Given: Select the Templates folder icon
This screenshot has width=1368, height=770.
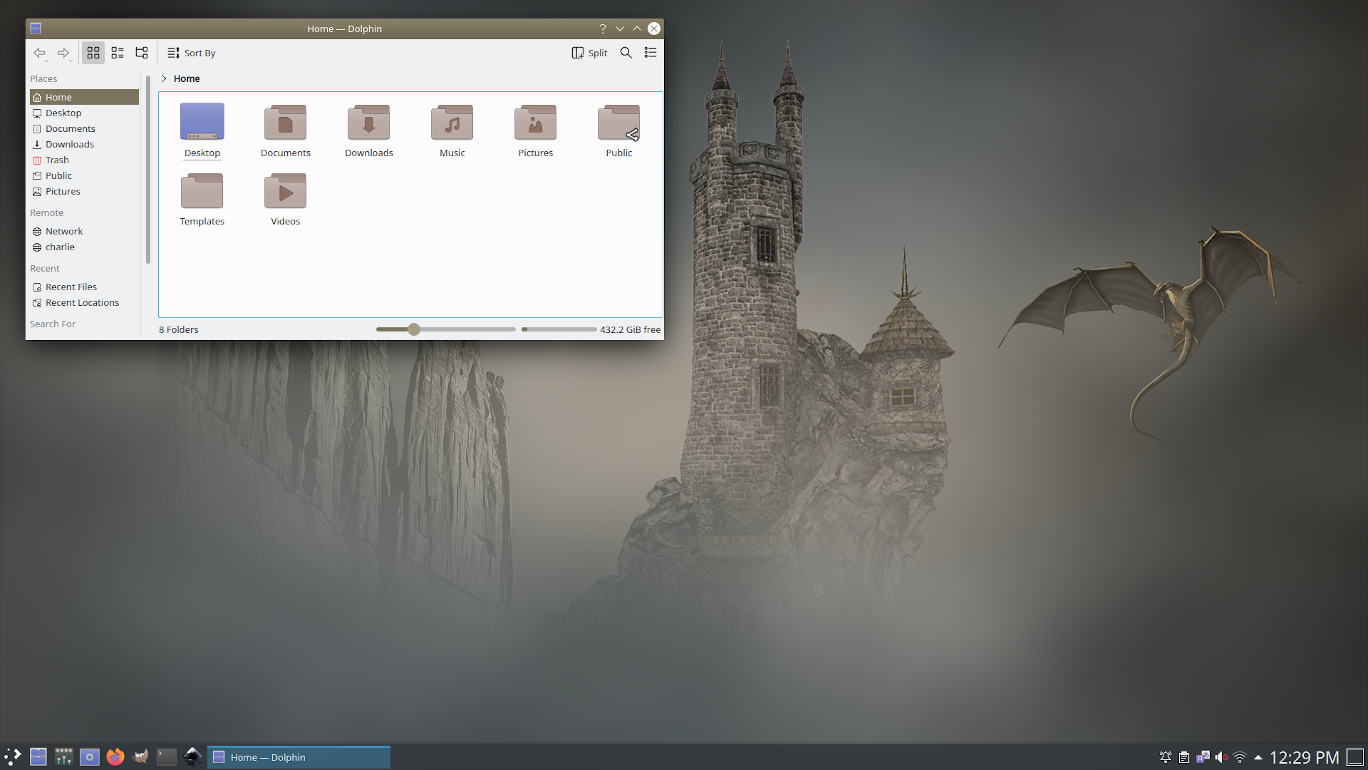Looking at the screenshot, I should click(x=202, y=190).
